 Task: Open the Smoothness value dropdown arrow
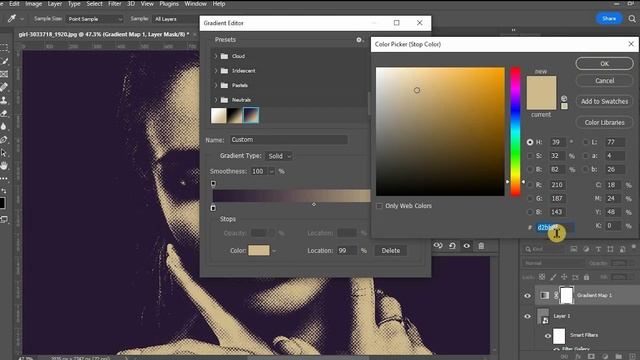(x=272, y=171)
